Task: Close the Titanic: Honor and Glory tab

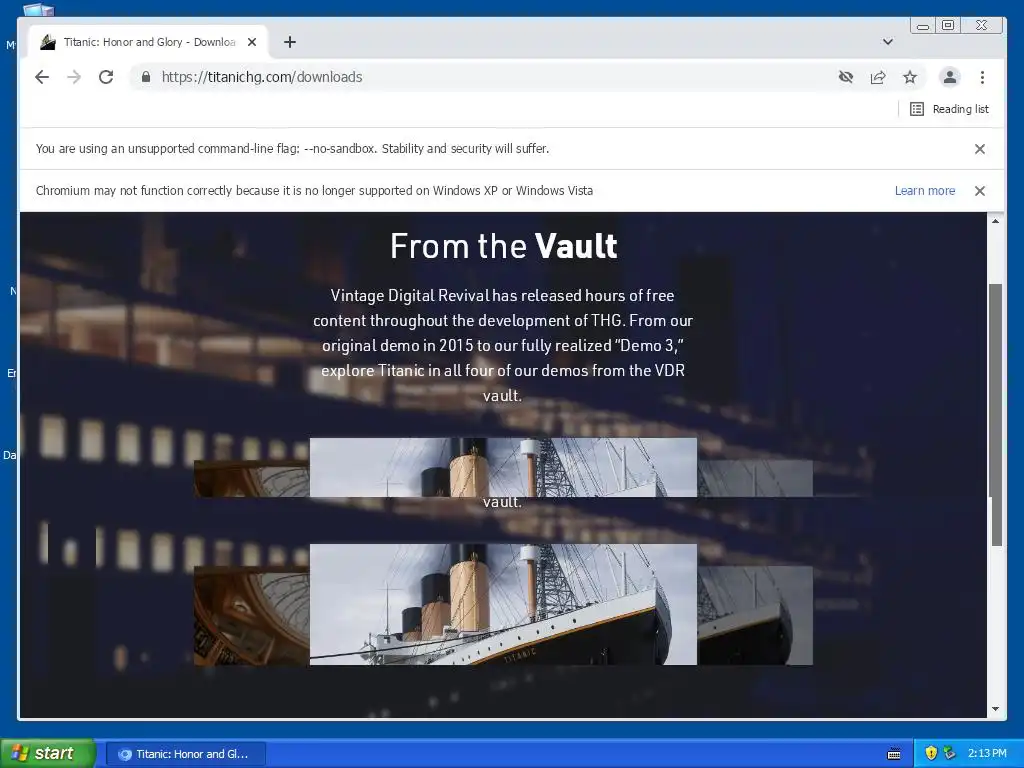Action: [x=252, y=42]
